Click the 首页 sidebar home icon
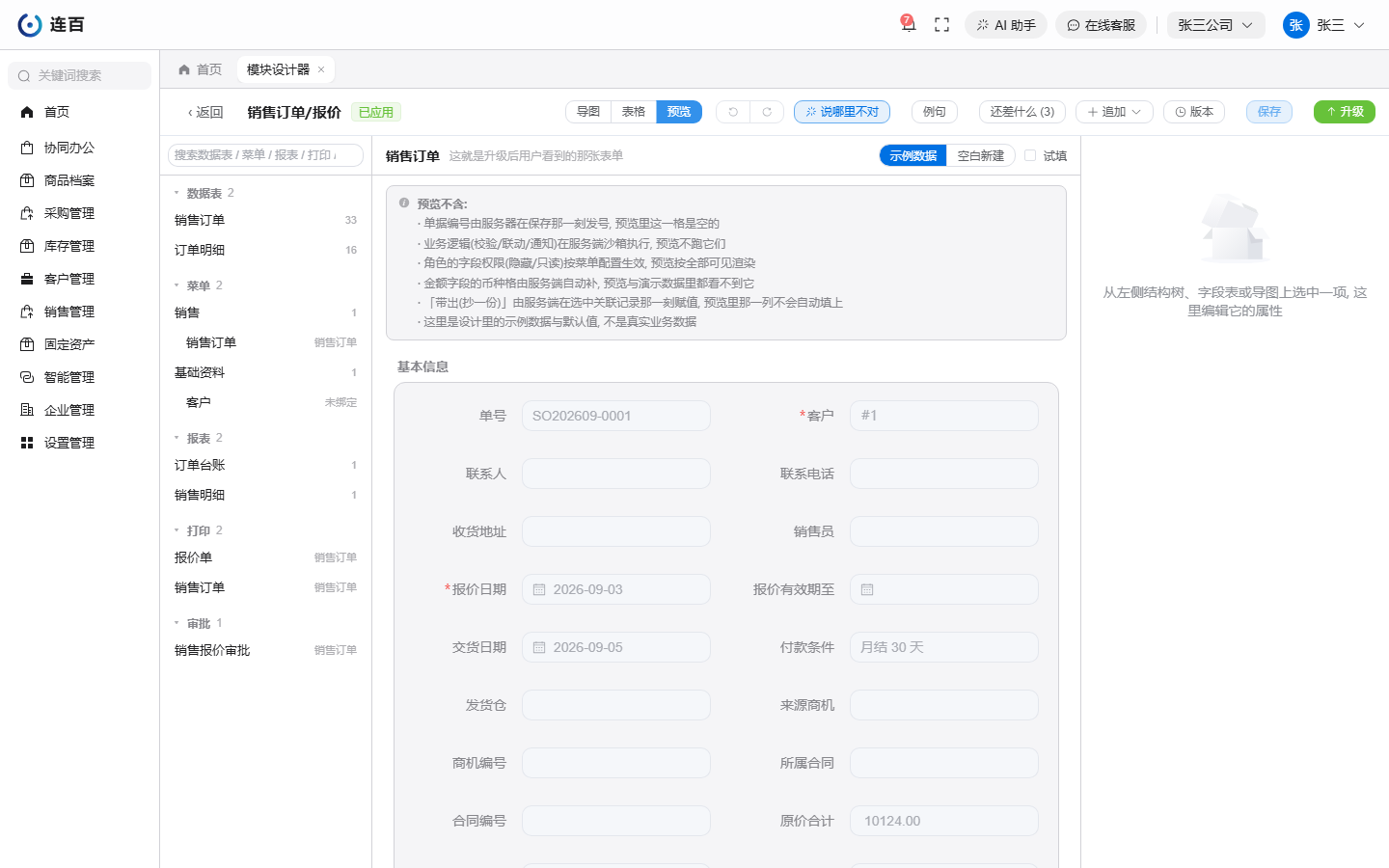 coord(27,112)
